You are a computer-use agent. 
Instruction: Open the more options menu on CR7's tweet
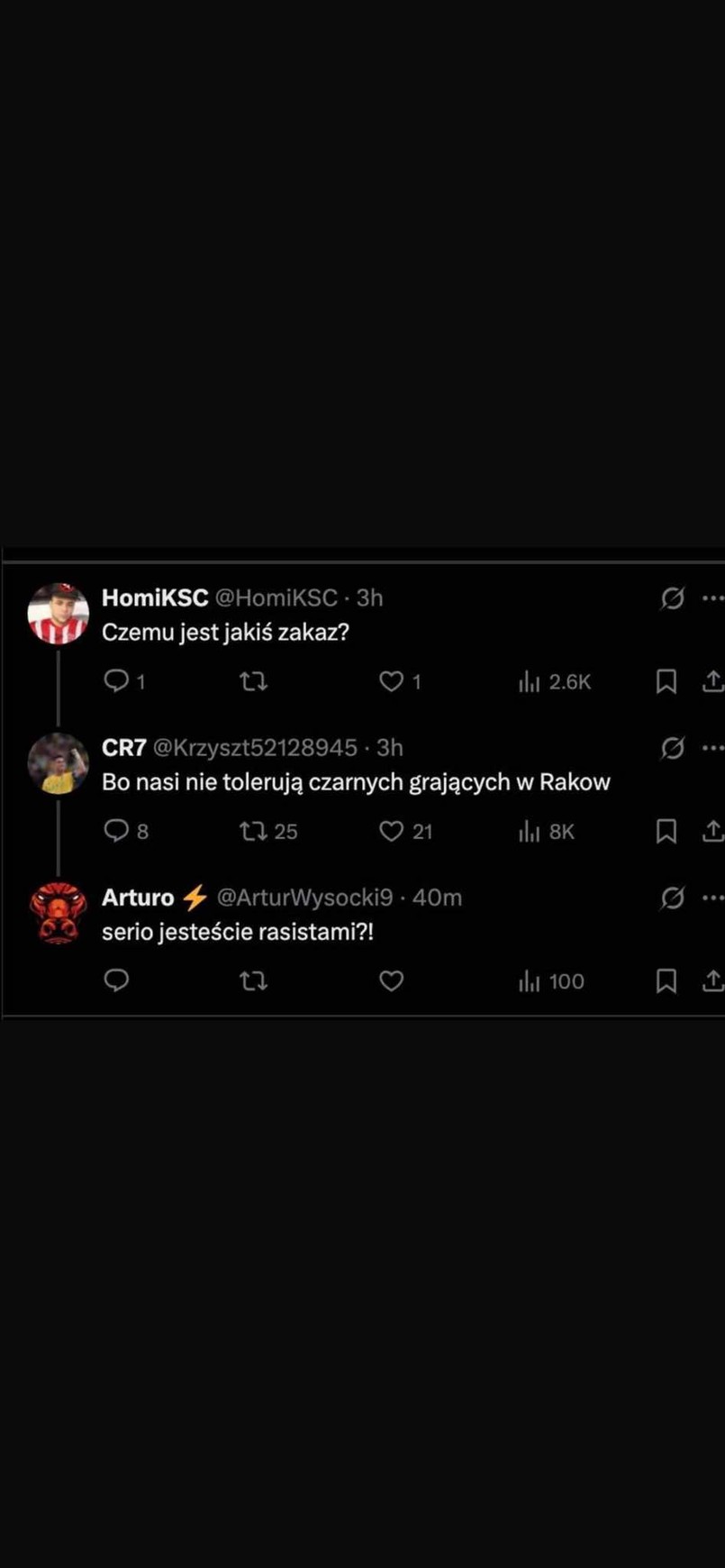tap(711, 747)
